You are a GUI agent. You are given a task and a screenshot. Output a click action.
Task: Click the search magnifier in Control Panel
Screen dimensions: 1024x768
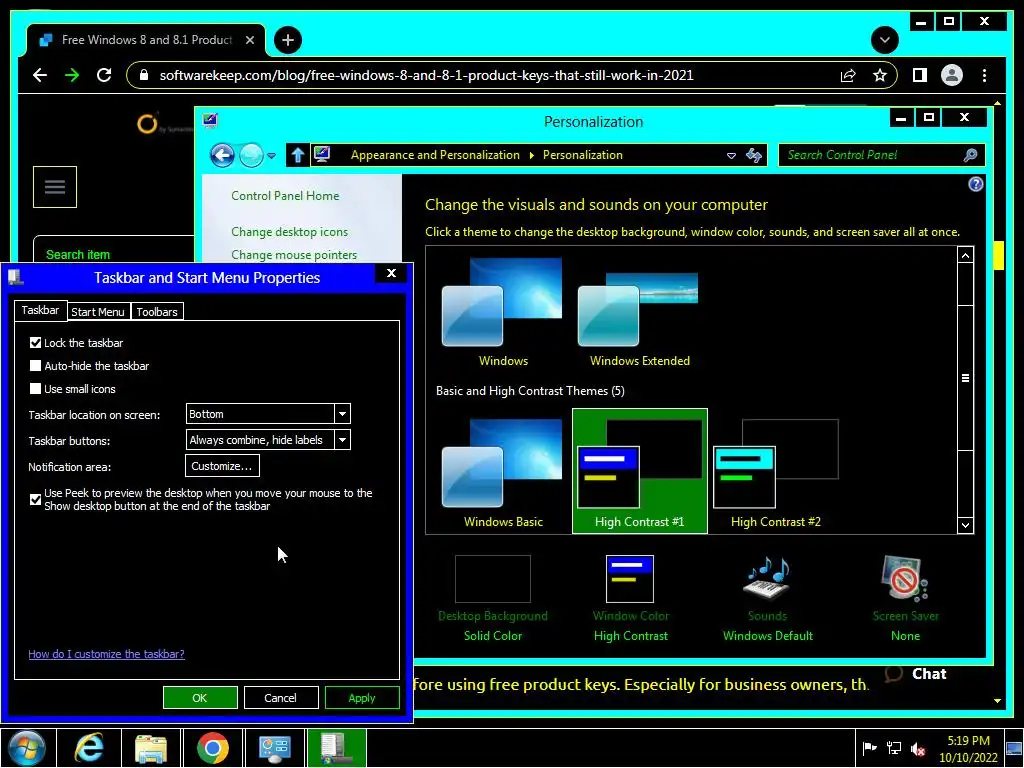coord(970,155)
